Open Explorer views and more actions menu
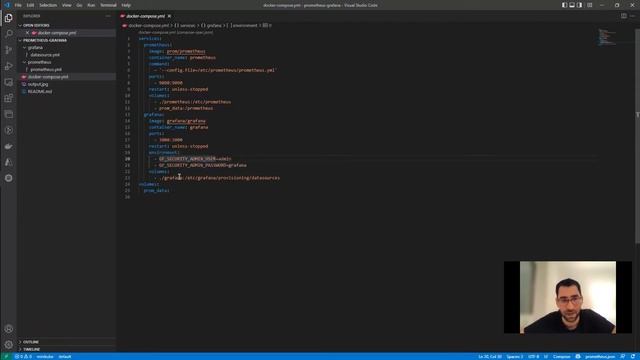 108,16
